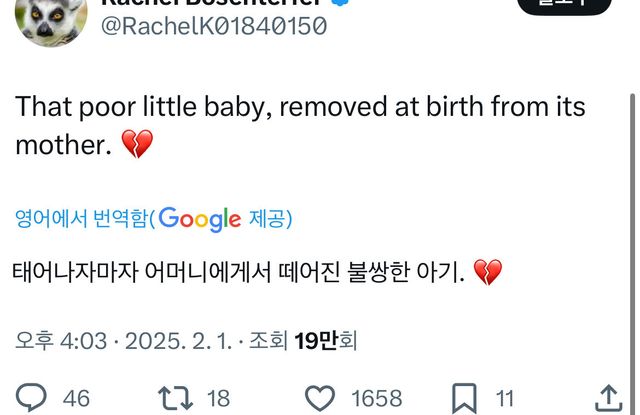Open the 오후 4:03 timestamp link

pyautogui.click(x=61, y=341)
